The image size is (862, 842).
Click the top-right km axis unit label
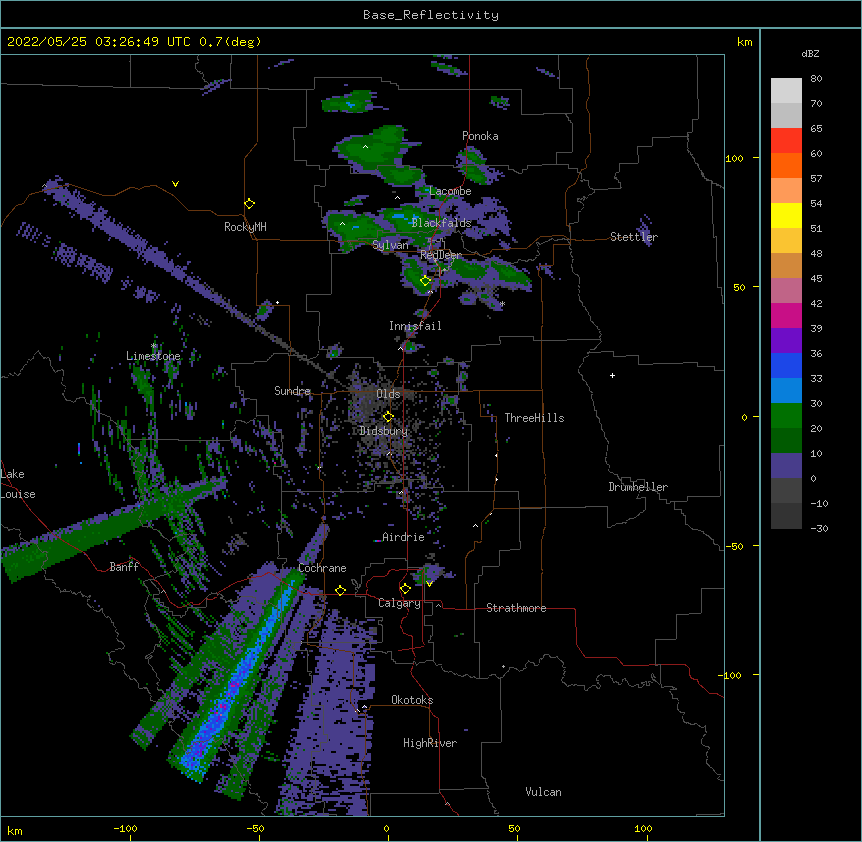[744, 42]
